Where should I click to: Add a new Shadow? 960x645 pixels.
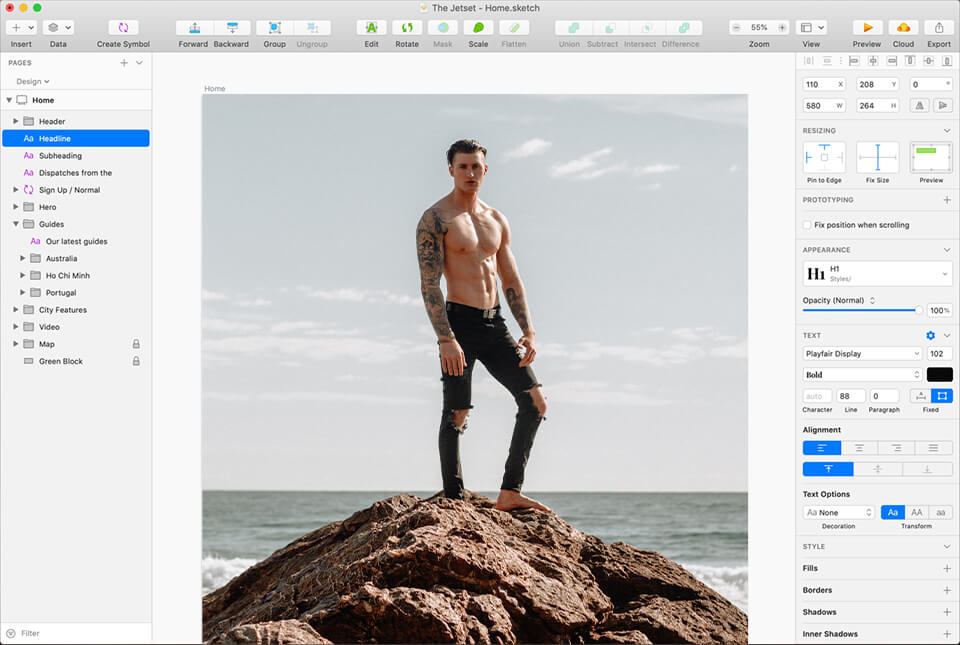(x=947, y=612)
